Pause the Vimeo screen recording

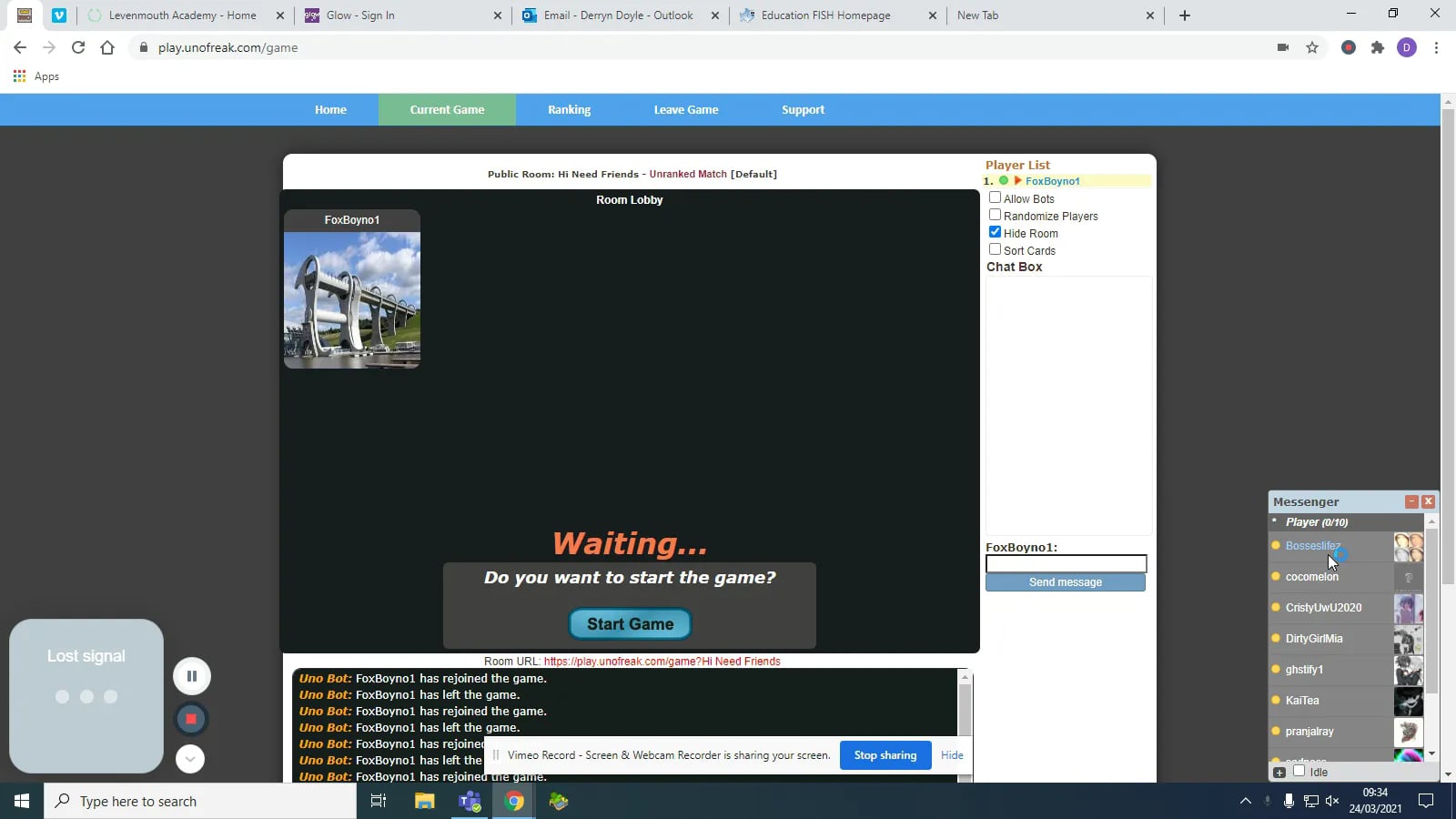click(x=191, y=675)
